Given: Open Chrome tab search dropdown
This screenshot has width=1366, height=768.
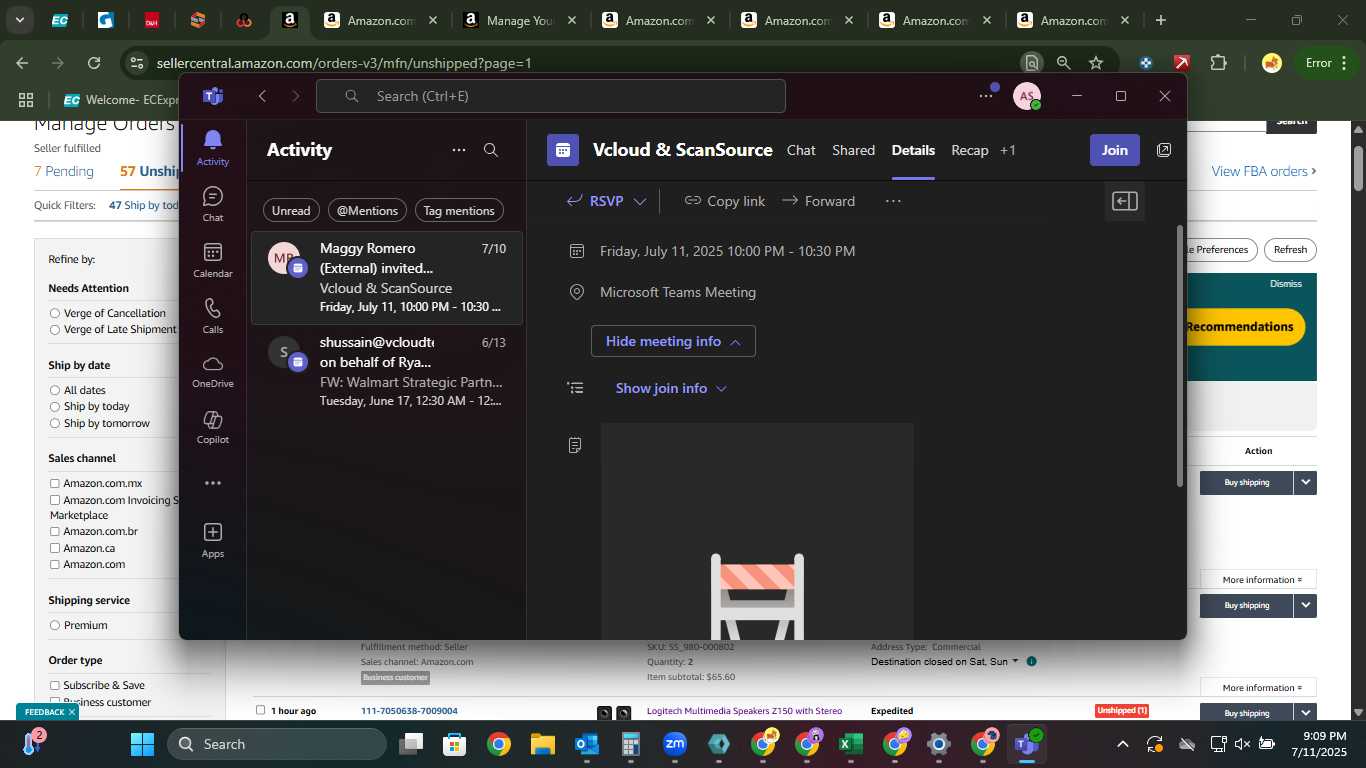Looking at the screenshot, I should pos(19,20).
